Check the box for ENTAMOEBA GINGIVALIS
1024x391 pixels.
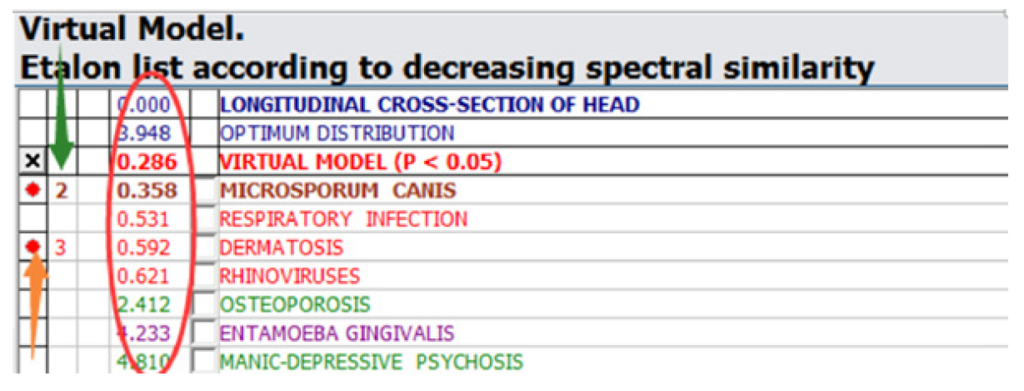pos(207,332)
